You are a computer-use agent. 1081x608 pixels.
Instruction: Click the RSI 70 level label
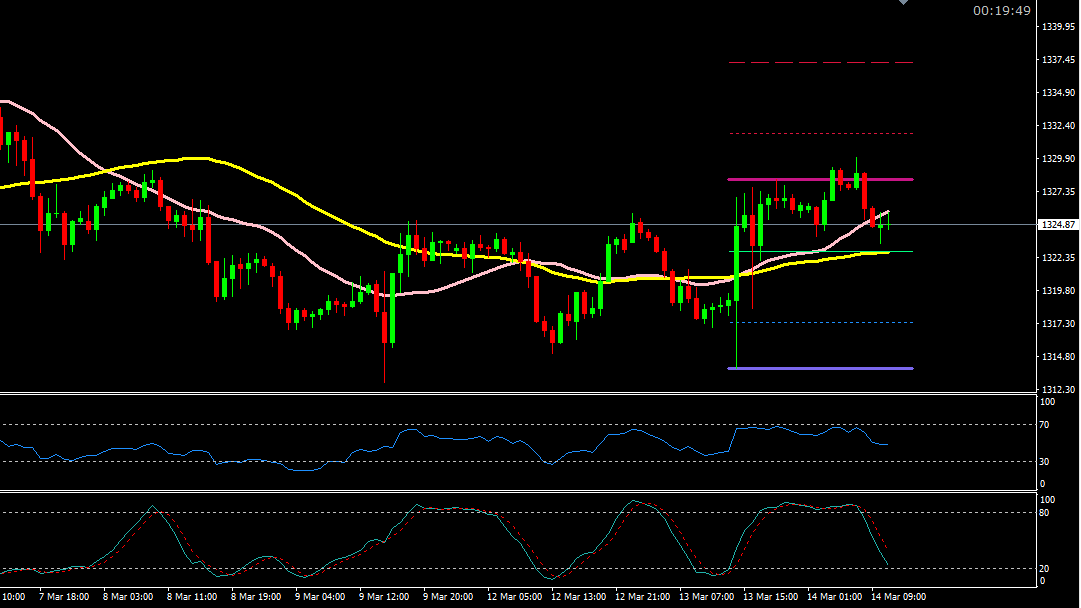pos(1047,425)
